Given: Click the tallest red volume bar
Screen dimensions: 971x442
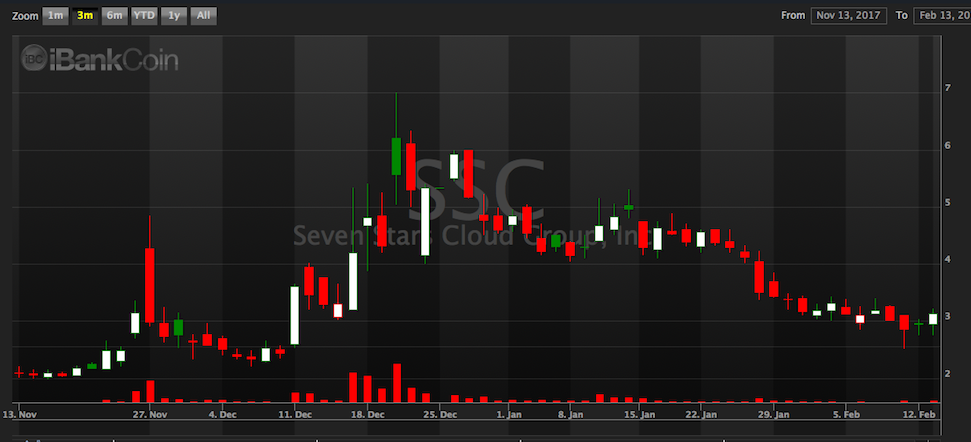Looking at the screenshot, I should coord(397,383).
